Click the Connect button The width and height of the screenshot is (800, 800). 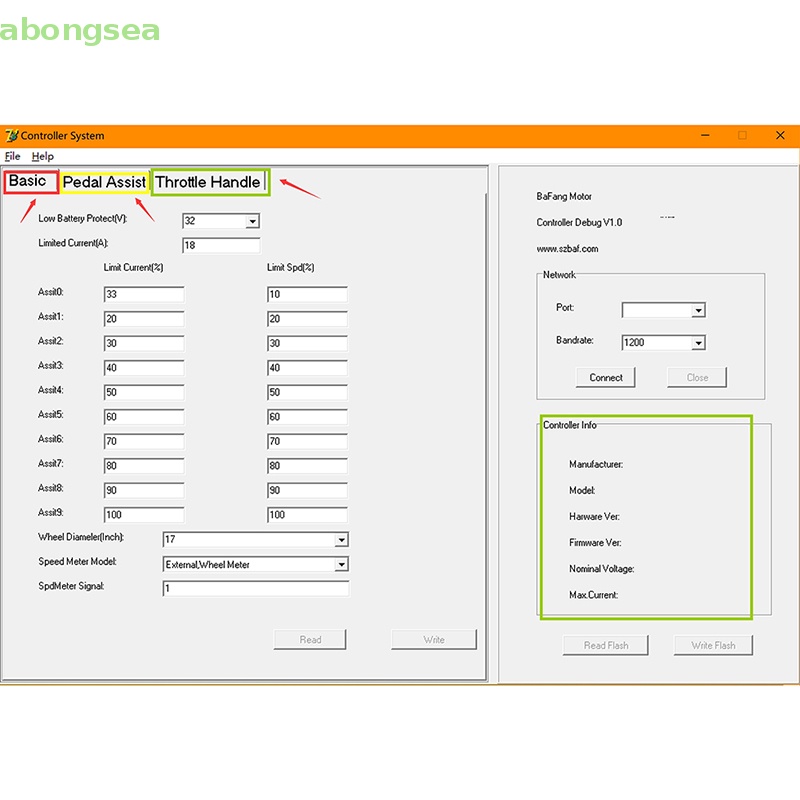[606, 378]
